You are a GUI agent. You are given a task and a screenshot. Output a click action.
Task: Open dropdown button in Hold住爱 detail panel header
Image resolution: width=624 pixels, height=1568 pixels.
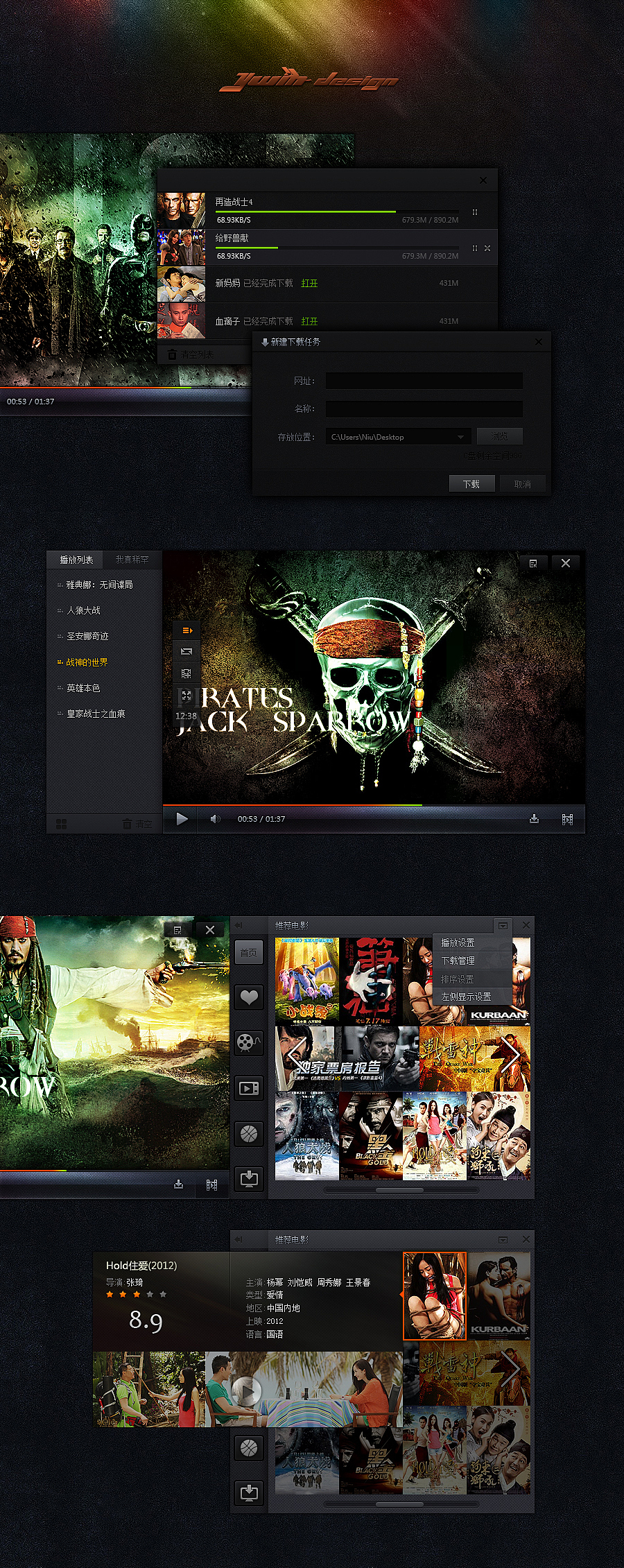[503, 1239]
